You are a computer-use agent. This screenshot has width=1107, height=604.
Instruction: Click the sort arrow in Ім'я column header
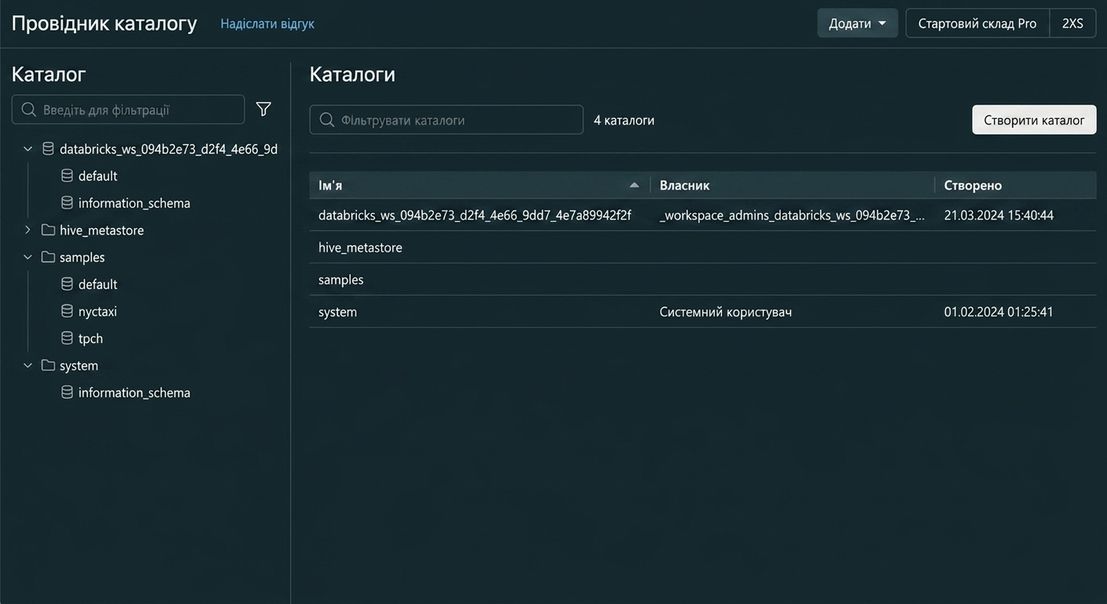tap(634, 185)
